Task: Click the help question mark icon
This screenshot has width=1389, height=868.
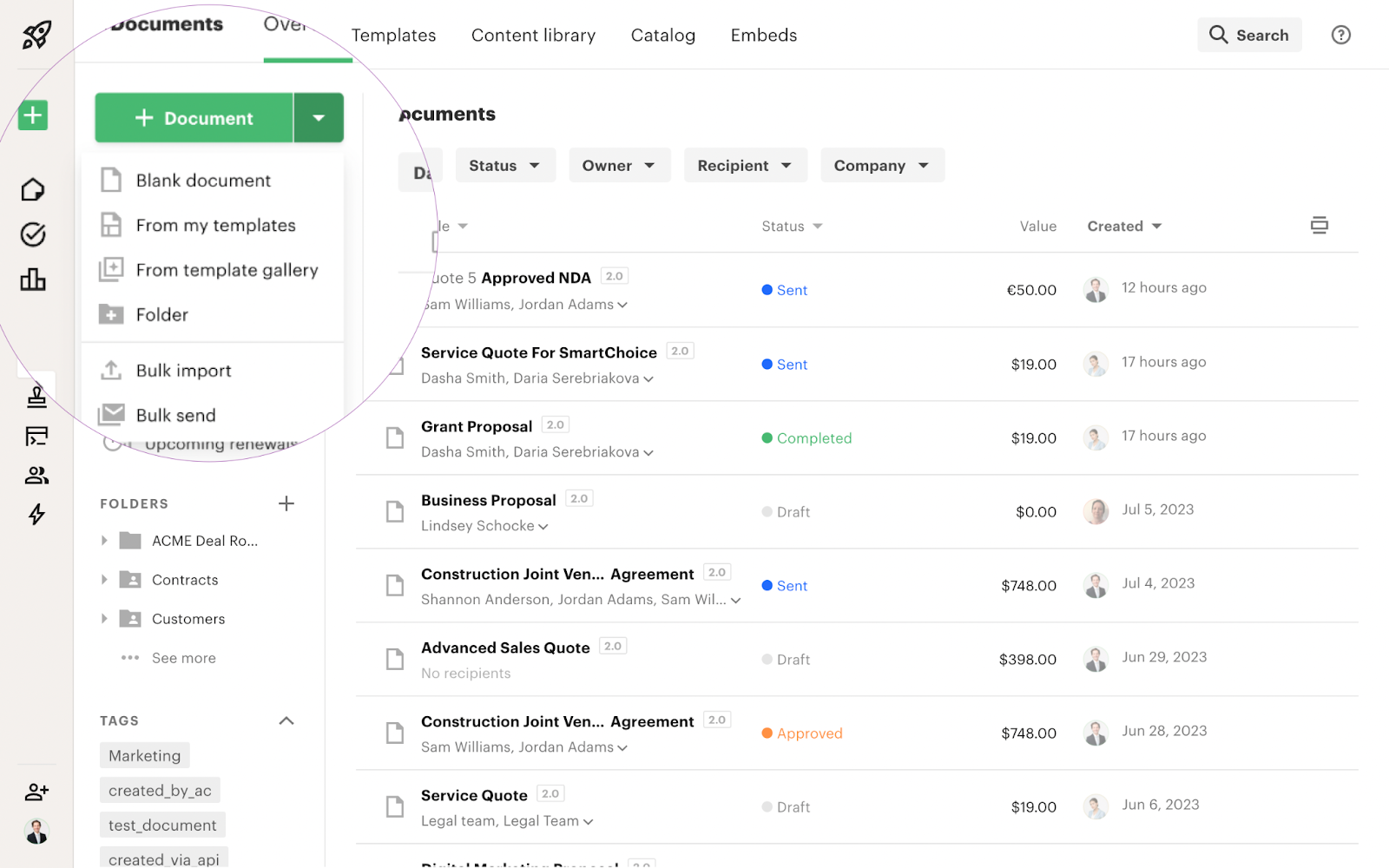Action: (1341, 35)
